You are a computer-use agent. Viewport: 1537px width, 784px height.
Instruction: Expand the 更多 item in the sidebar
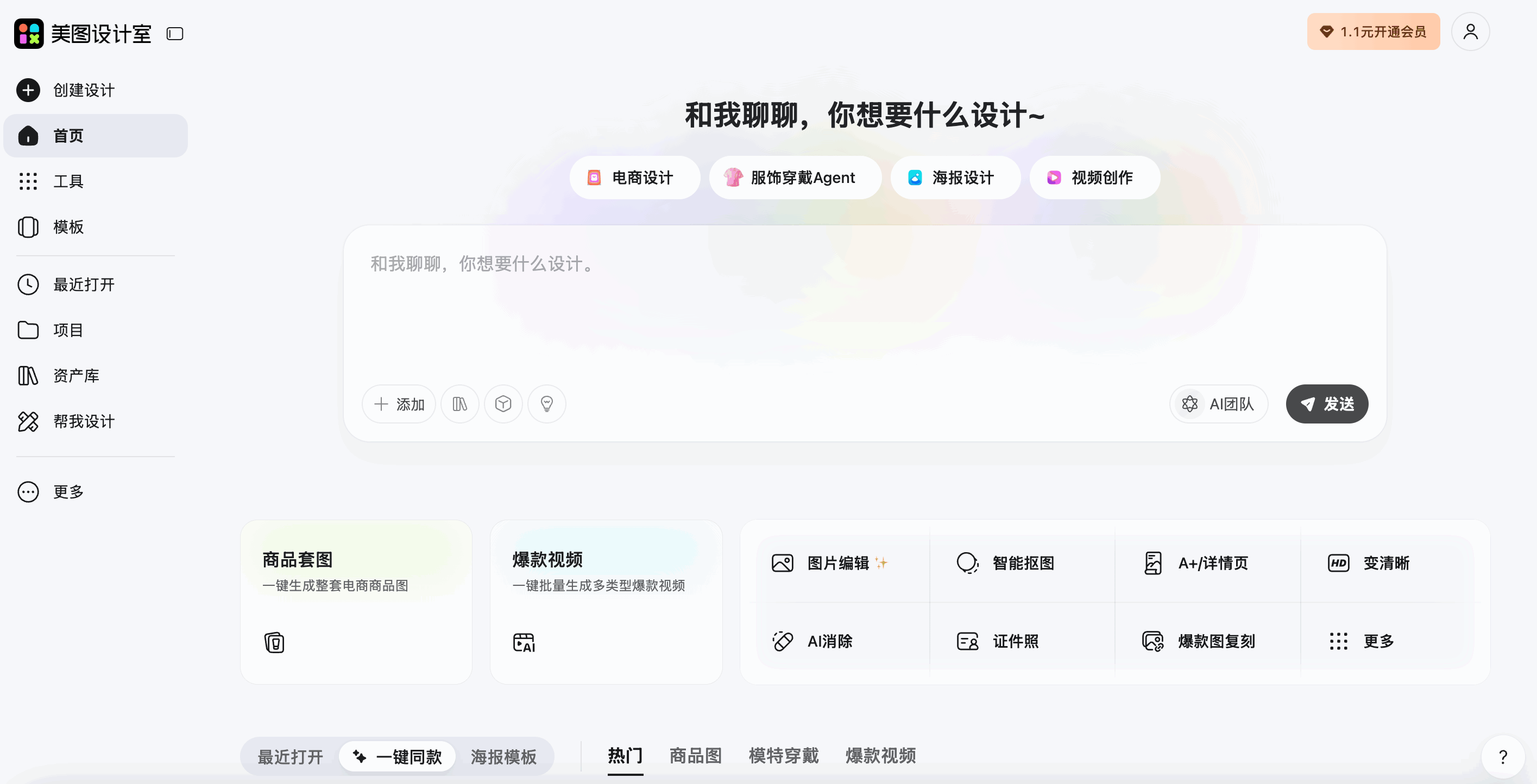(x=96, y=492)
